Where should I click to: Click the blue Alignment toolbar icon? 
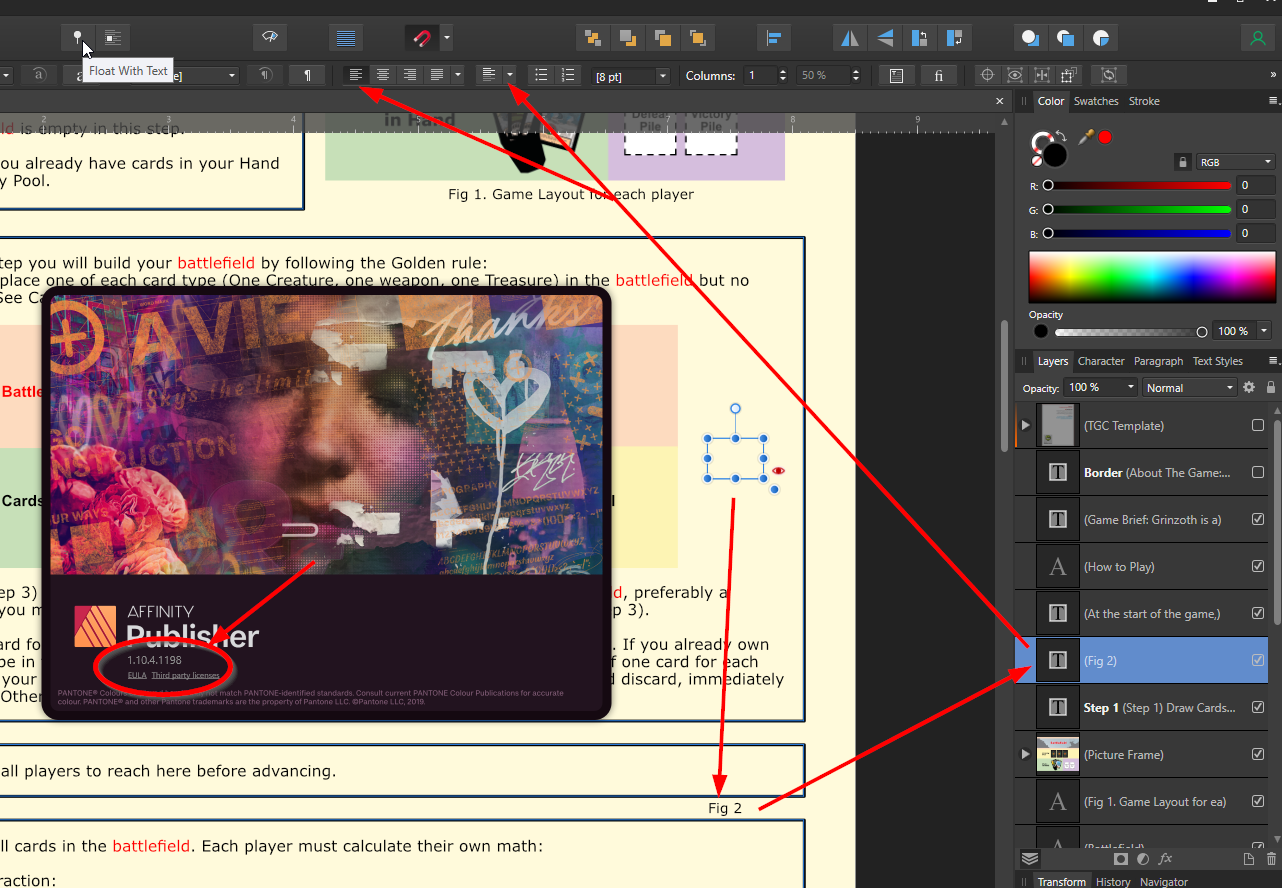[x=773, y=38]
